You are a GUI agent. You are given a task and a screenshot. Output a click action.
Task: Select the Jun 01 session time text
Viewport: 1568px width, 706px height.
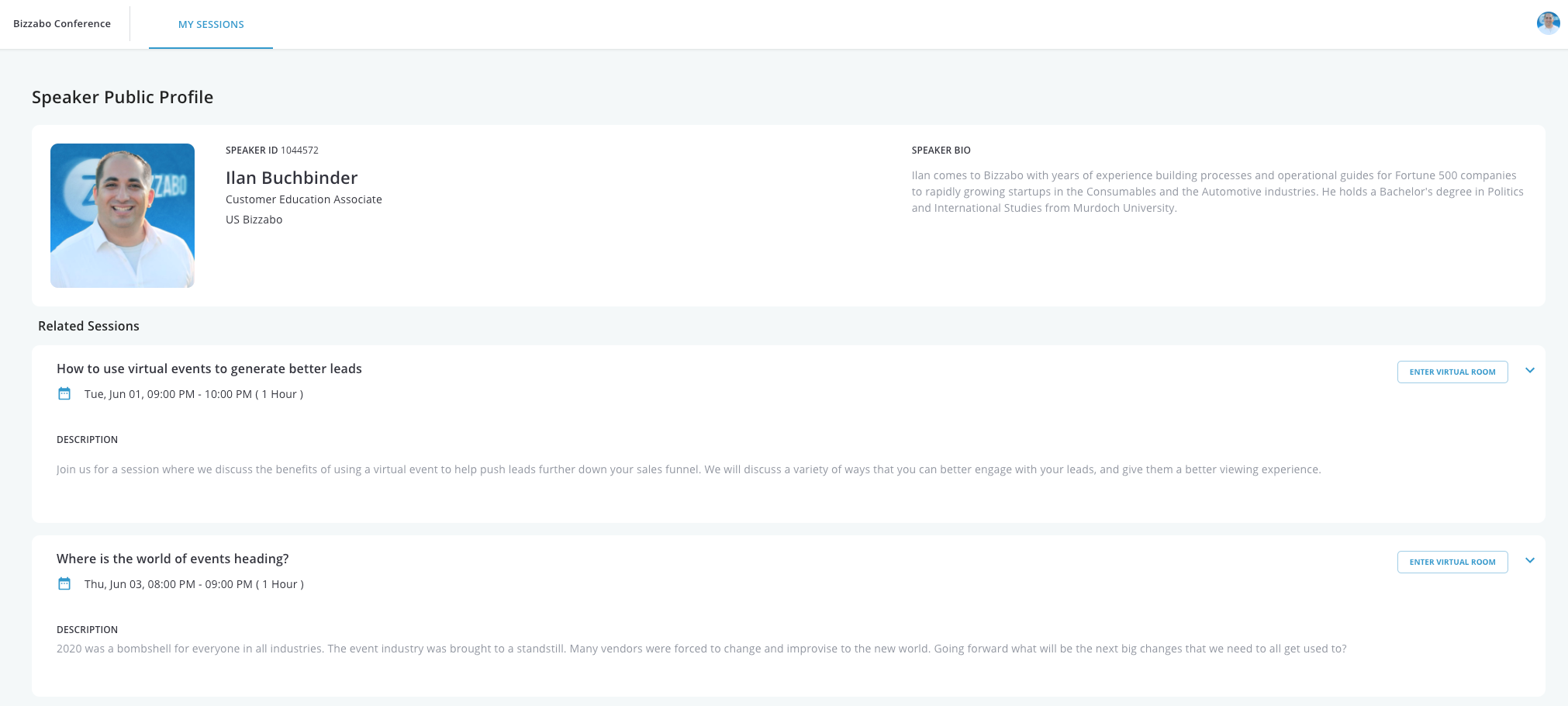pos(193,393)
